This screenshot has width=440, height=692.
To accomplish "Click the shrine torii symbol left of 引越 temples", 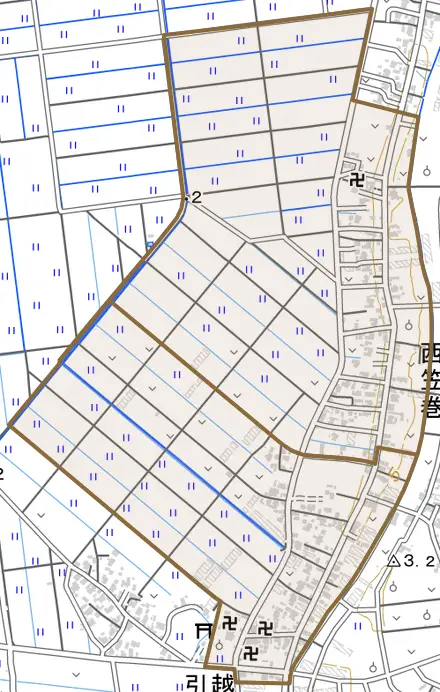I will coord(203,631).
